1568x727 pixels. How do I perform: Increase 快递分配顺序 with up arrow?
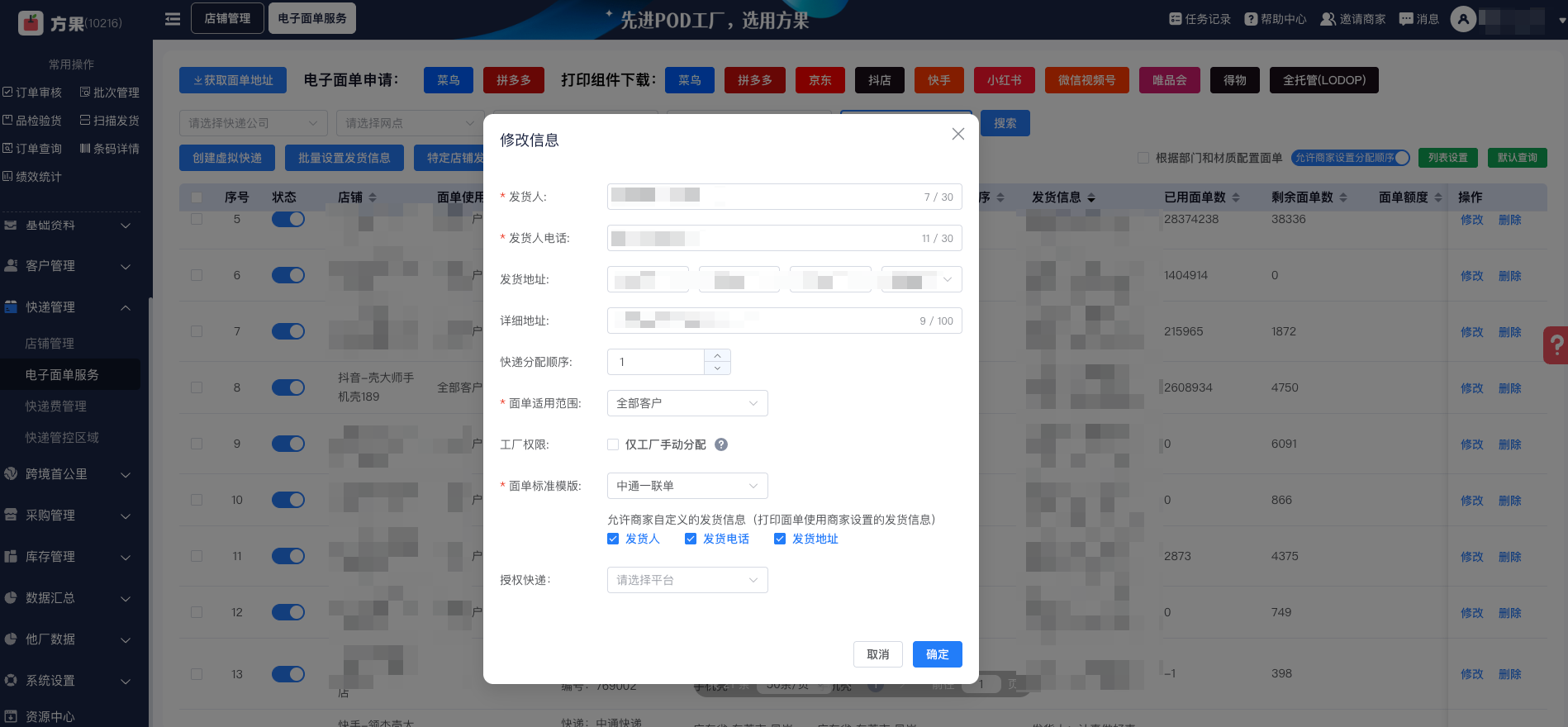[717, 356]
